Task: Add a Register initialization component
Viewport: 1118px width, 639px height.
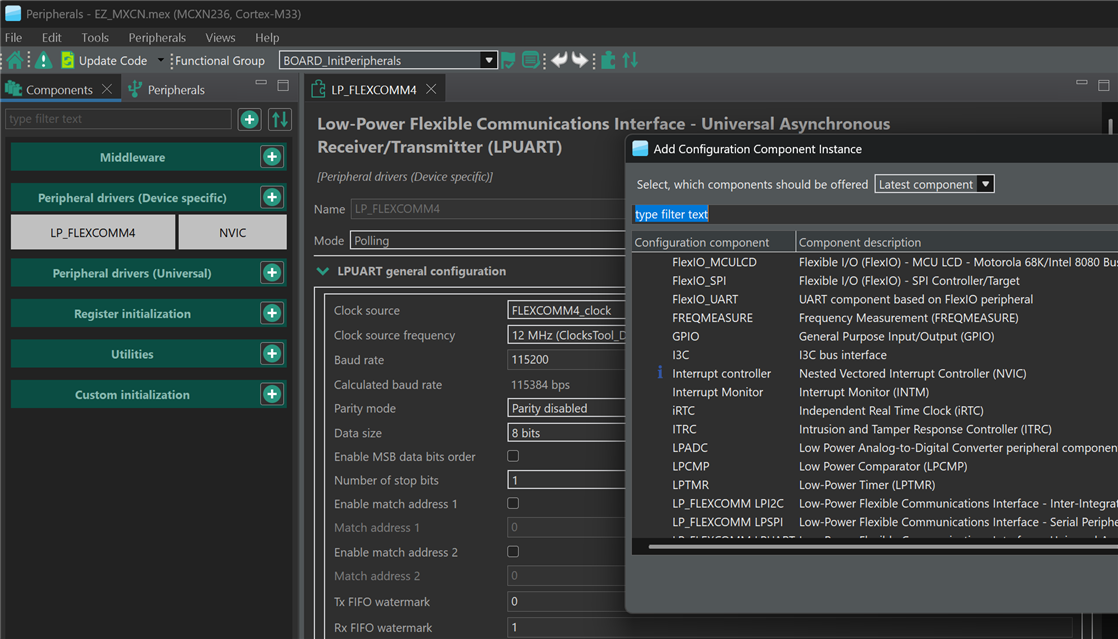Action: tap(272, 313)
